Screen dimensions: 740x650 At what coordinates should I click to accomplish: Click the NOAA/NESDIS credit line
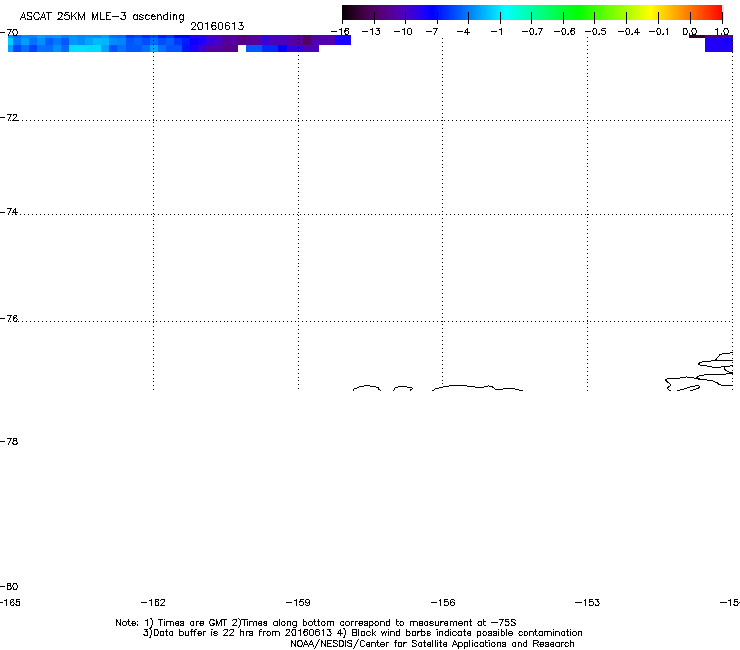[x=432, y=644]
